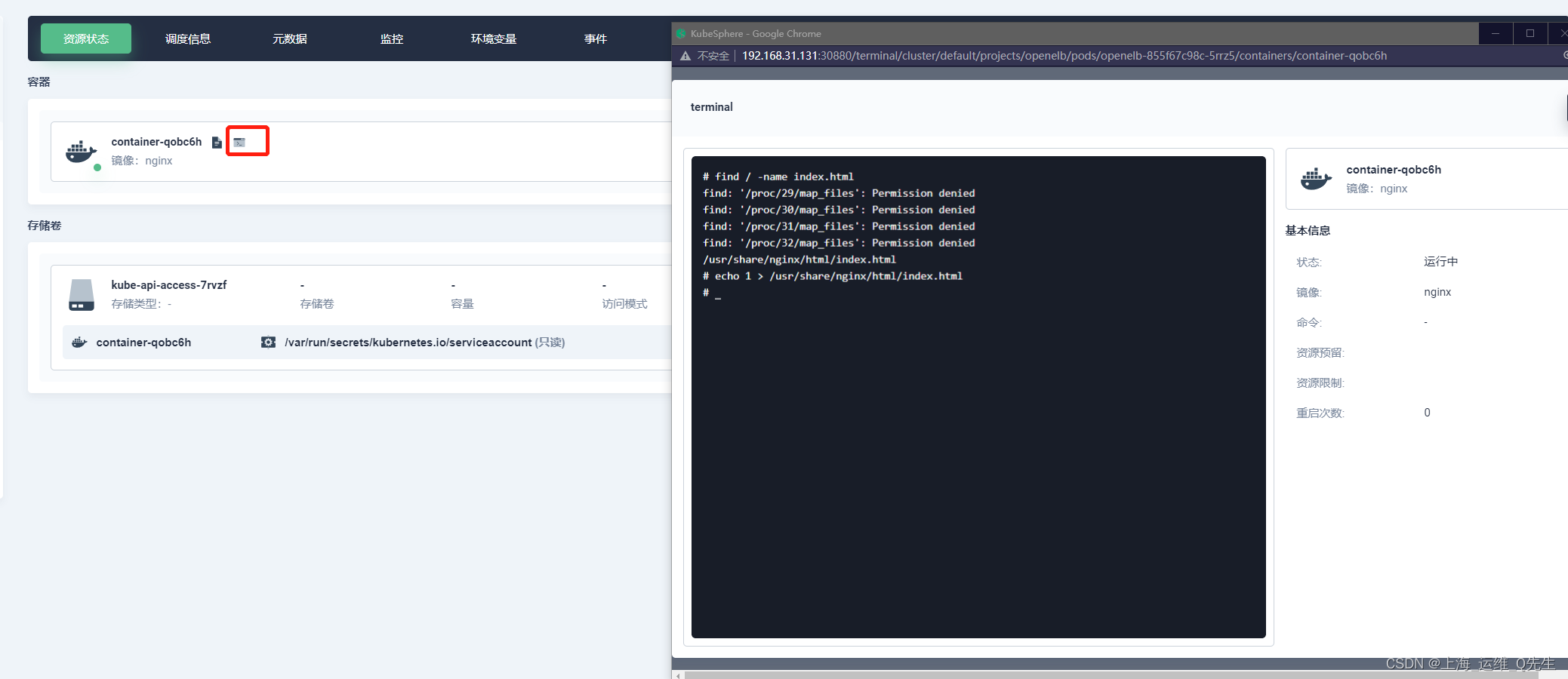This screenshot has height=679, width=1568.
Task: Click the 'terminal' heading in the popup
Action: (711, 107)
